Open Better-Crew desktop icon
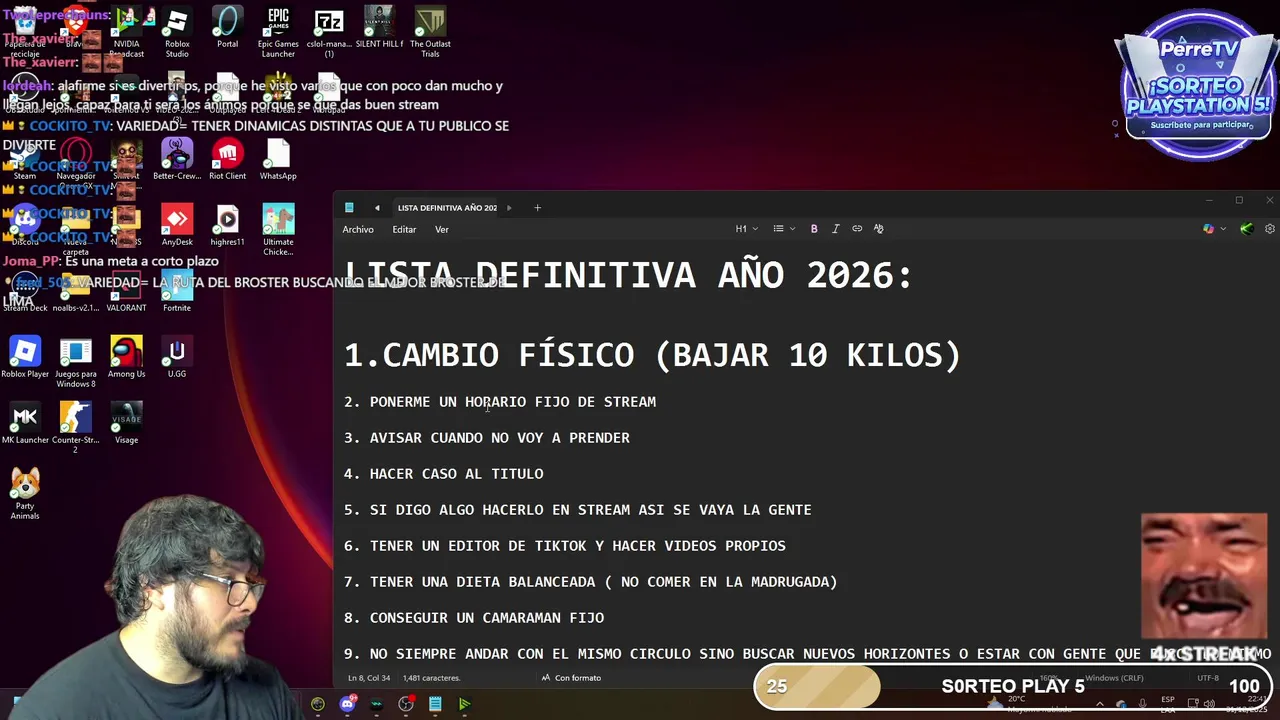 [177, 160]
